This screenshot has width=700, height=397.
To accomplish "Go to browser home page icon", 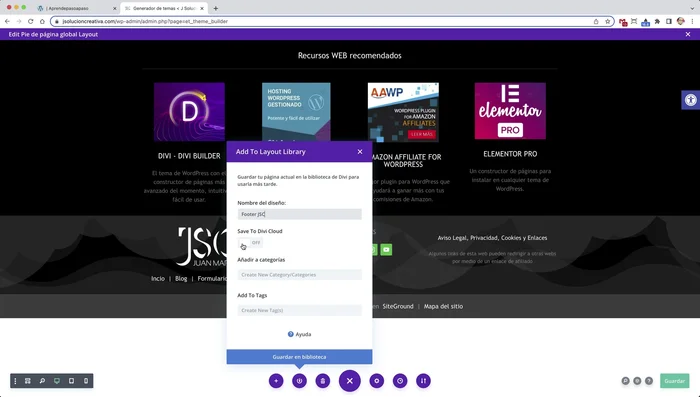I will tap(42, 21).
